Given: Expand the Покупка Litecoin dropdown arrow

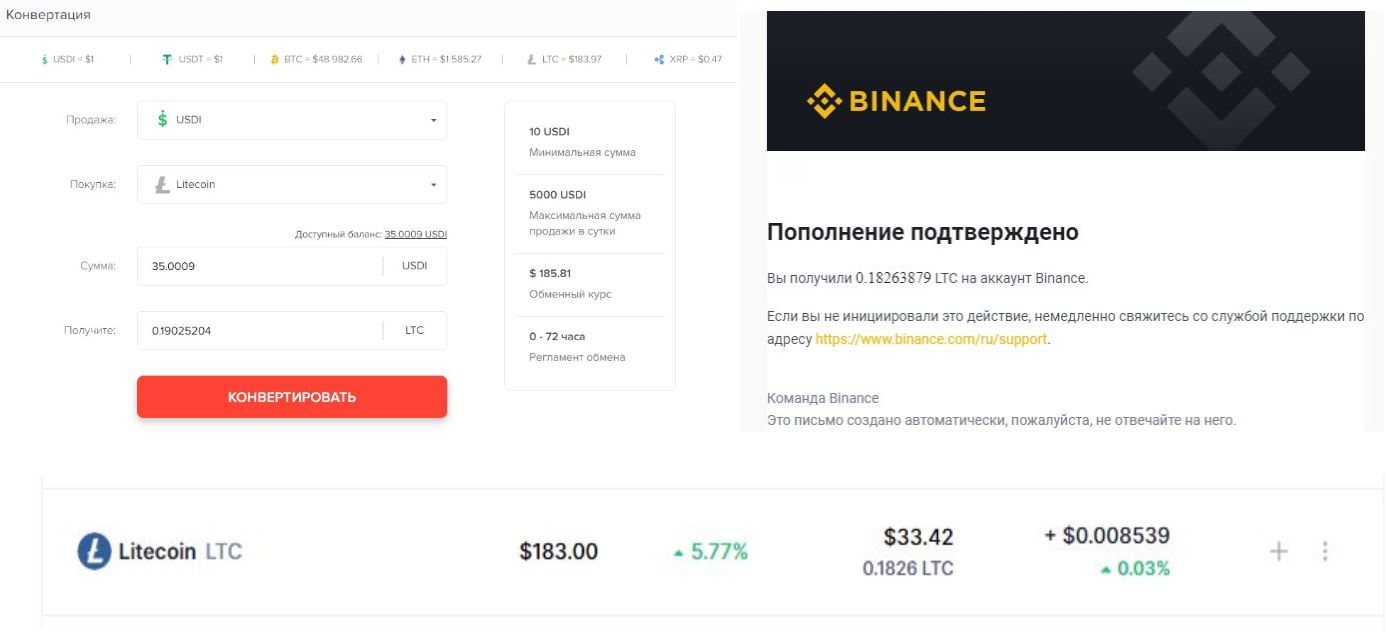Looking at the screenshot, I should click(433, 185).
